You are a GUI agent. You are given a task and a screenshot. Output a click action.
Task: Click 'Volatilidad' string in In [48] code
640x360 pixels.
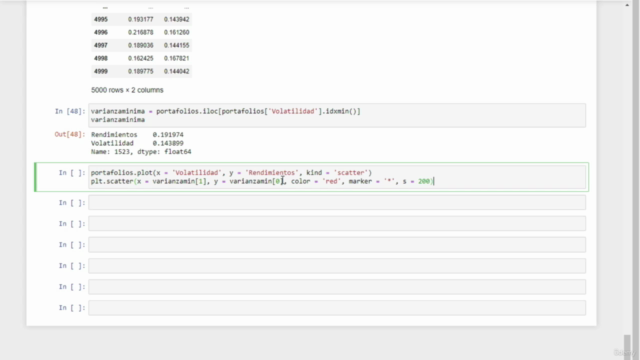tap(293, 111)
